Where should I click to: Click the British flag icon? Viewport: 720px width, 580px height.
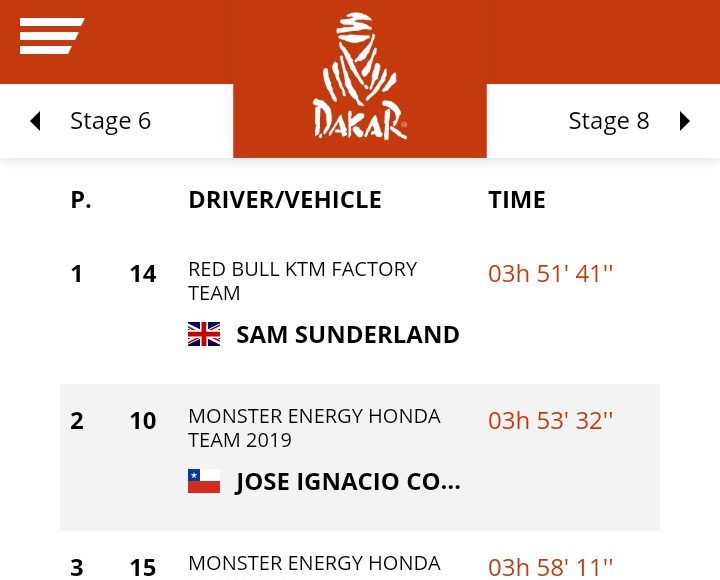click(x=204, y=334)
